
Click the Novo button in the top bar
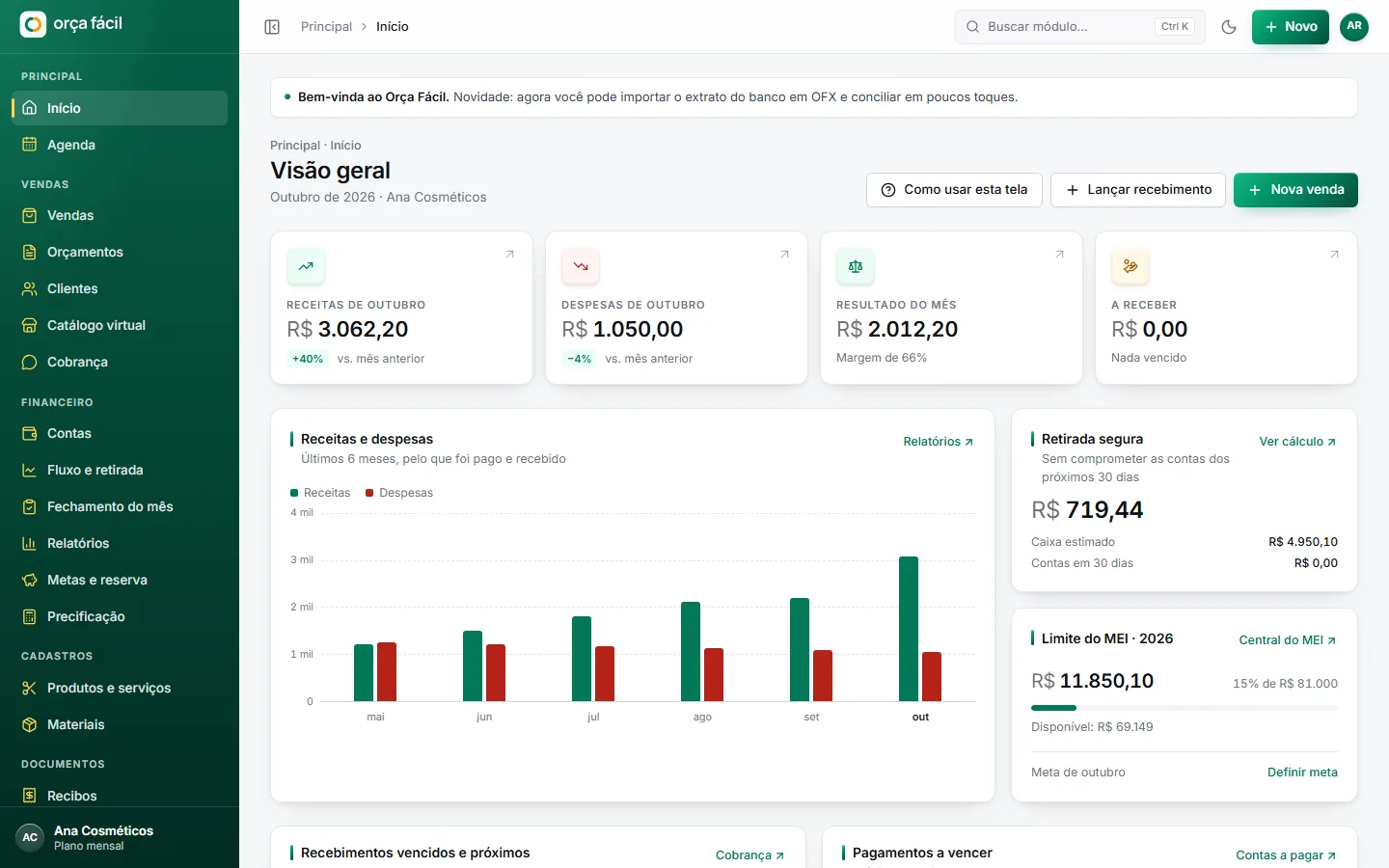pos(1291,27)
